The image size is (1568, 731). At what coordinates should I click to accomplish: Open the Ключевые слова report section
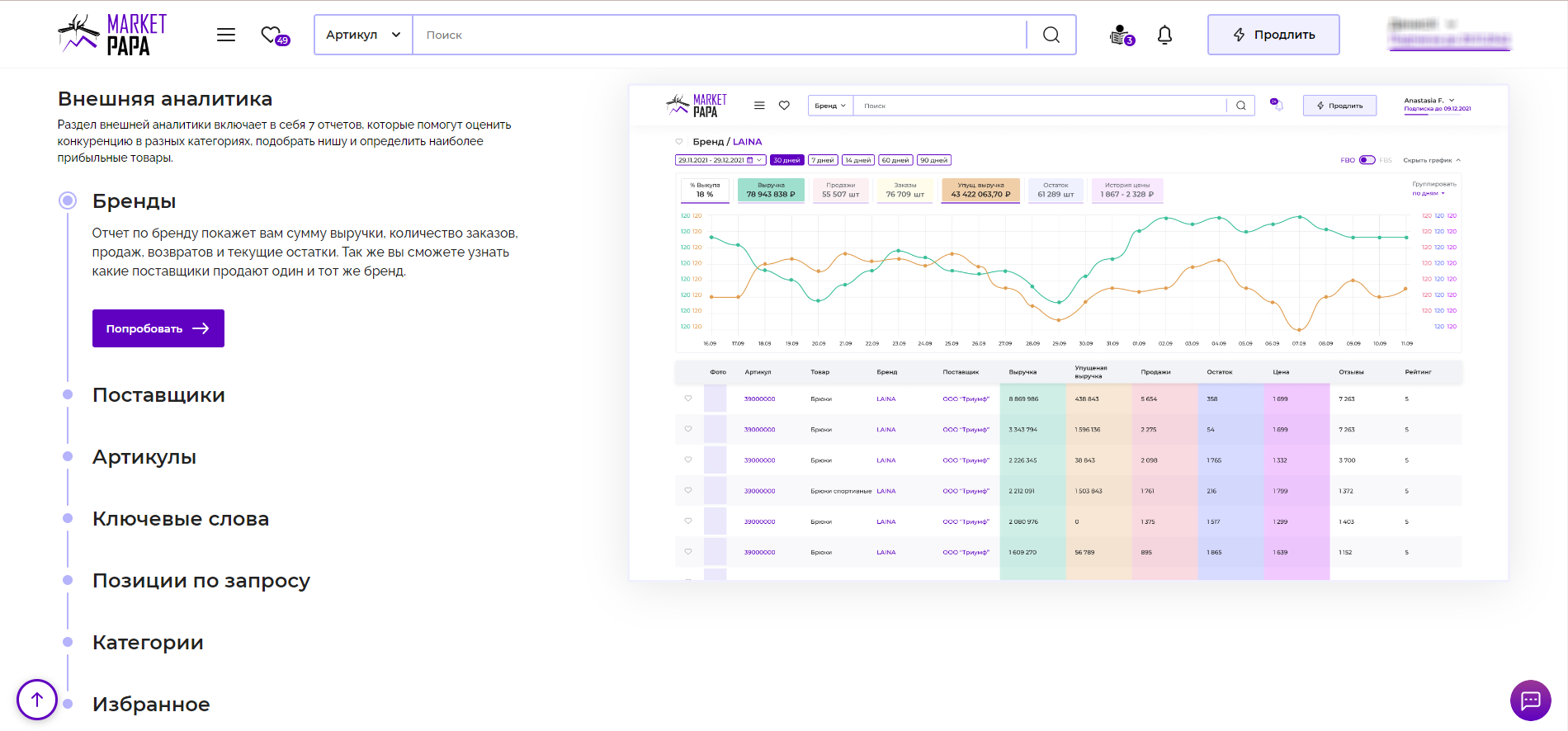coord(181,519)
